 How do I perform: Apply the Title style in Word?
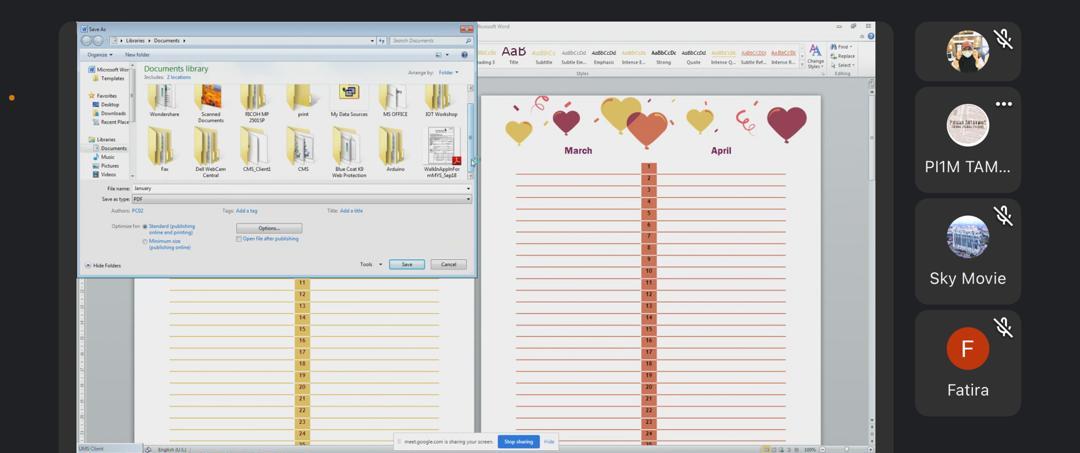(514, 55)
